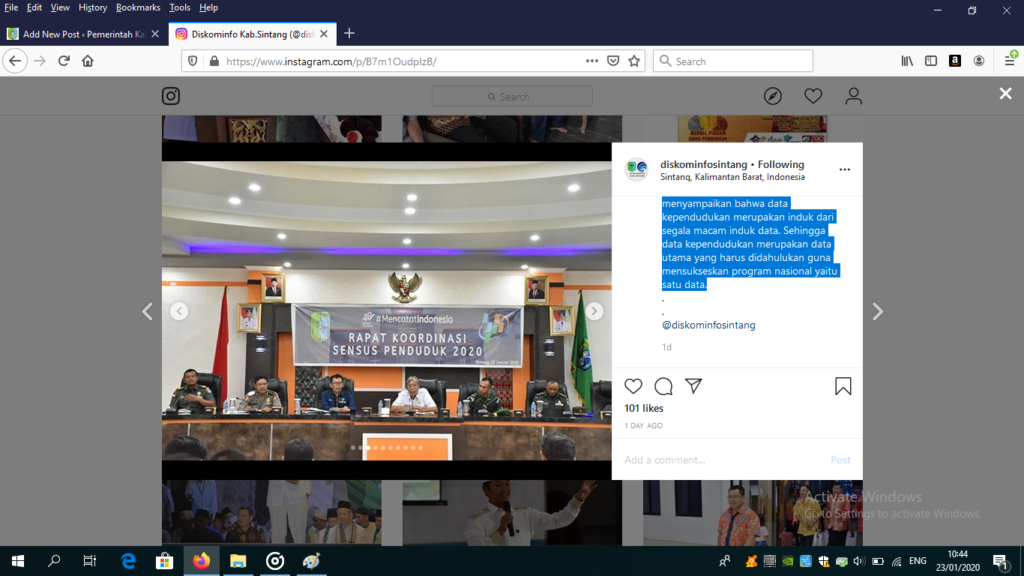This screenshot has height=576, width=1024.
Task: Toggle the star to bookmark this page
Action: click(634, 61)
